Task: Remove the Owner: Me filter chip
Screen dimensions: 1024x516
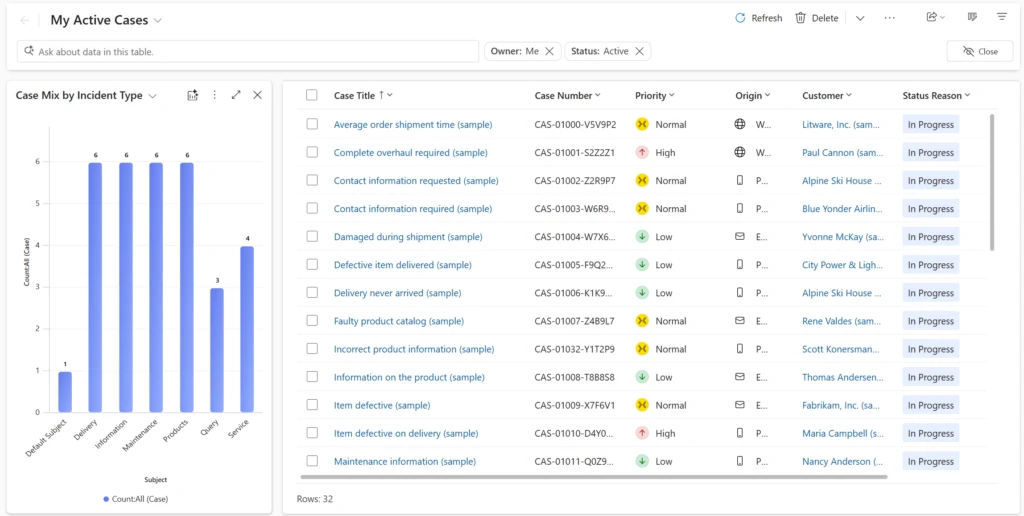Action: [549, 51]
